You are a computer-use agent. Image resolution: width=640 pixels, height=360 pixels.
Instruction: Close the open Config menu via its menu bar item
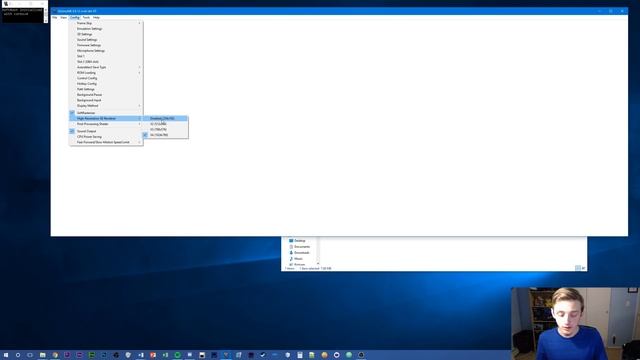coord(75,18)
